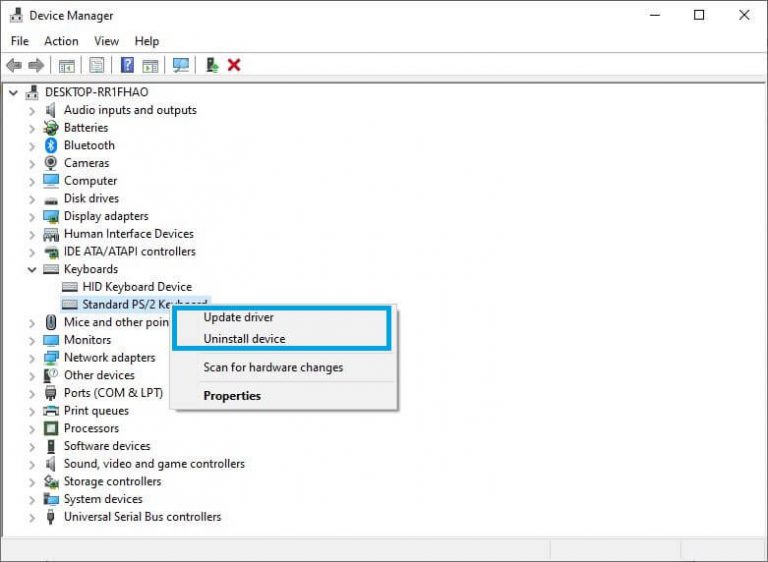Expand the Audio inputs and outputs node
This screenshot has width=768, height=562.
(x=32, y=110)
